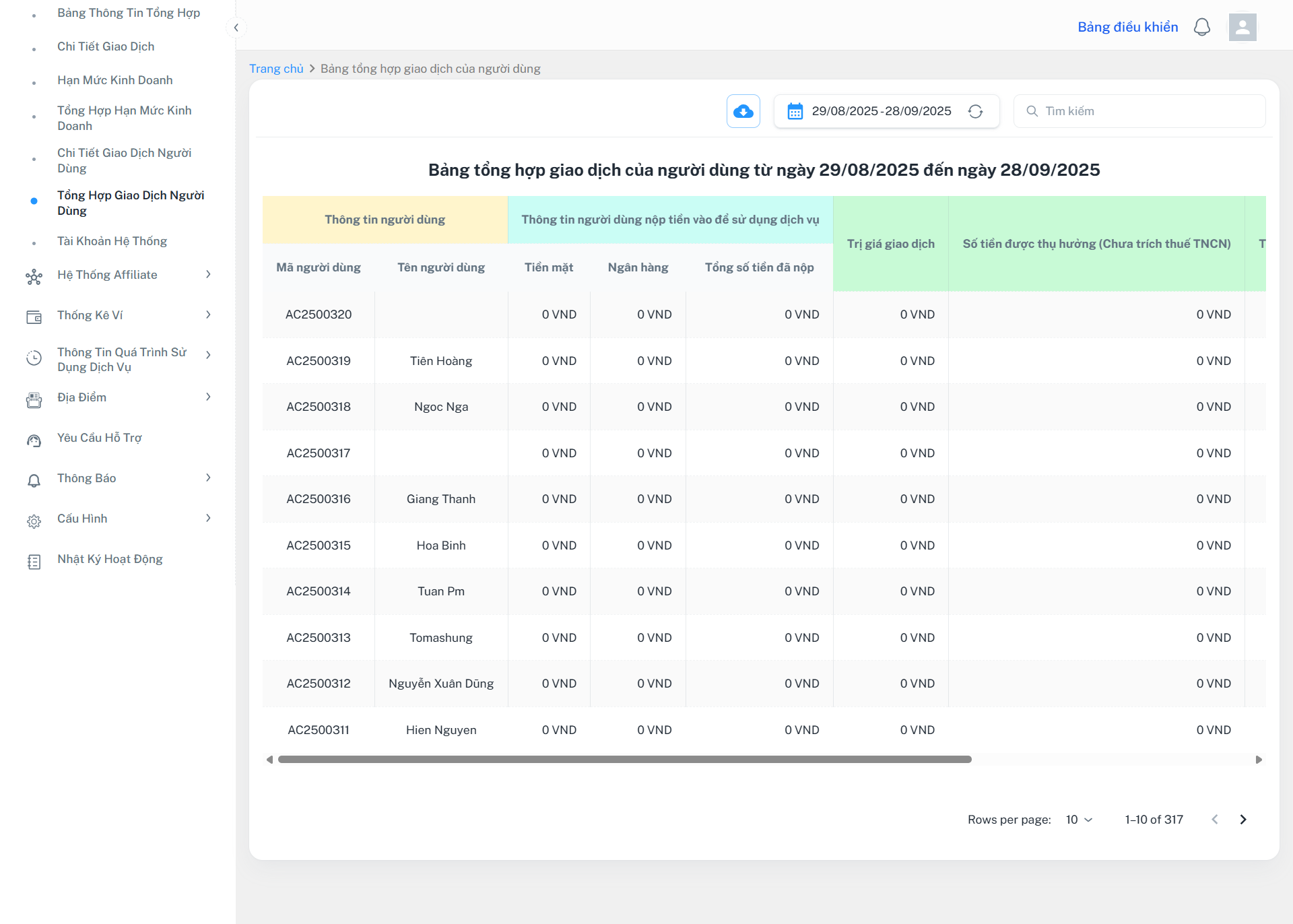Click the Yêu Cầu Hỗ Trợ headset icon
1293x924 pixels.
pyautogui.click(x=34, y=440)
